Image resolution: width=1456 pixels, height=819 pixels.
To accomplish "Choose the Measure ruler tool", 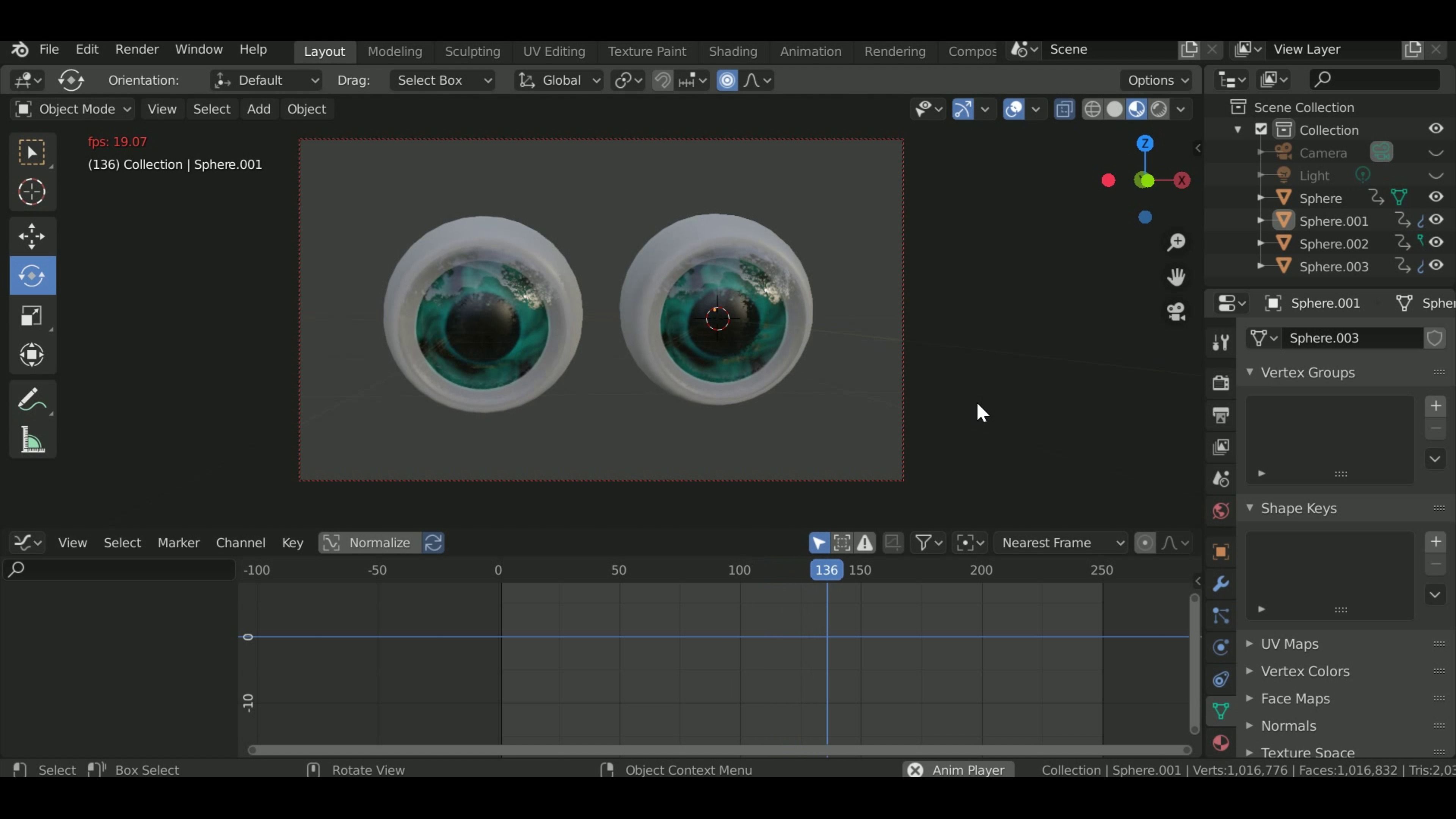I will 32,440.
